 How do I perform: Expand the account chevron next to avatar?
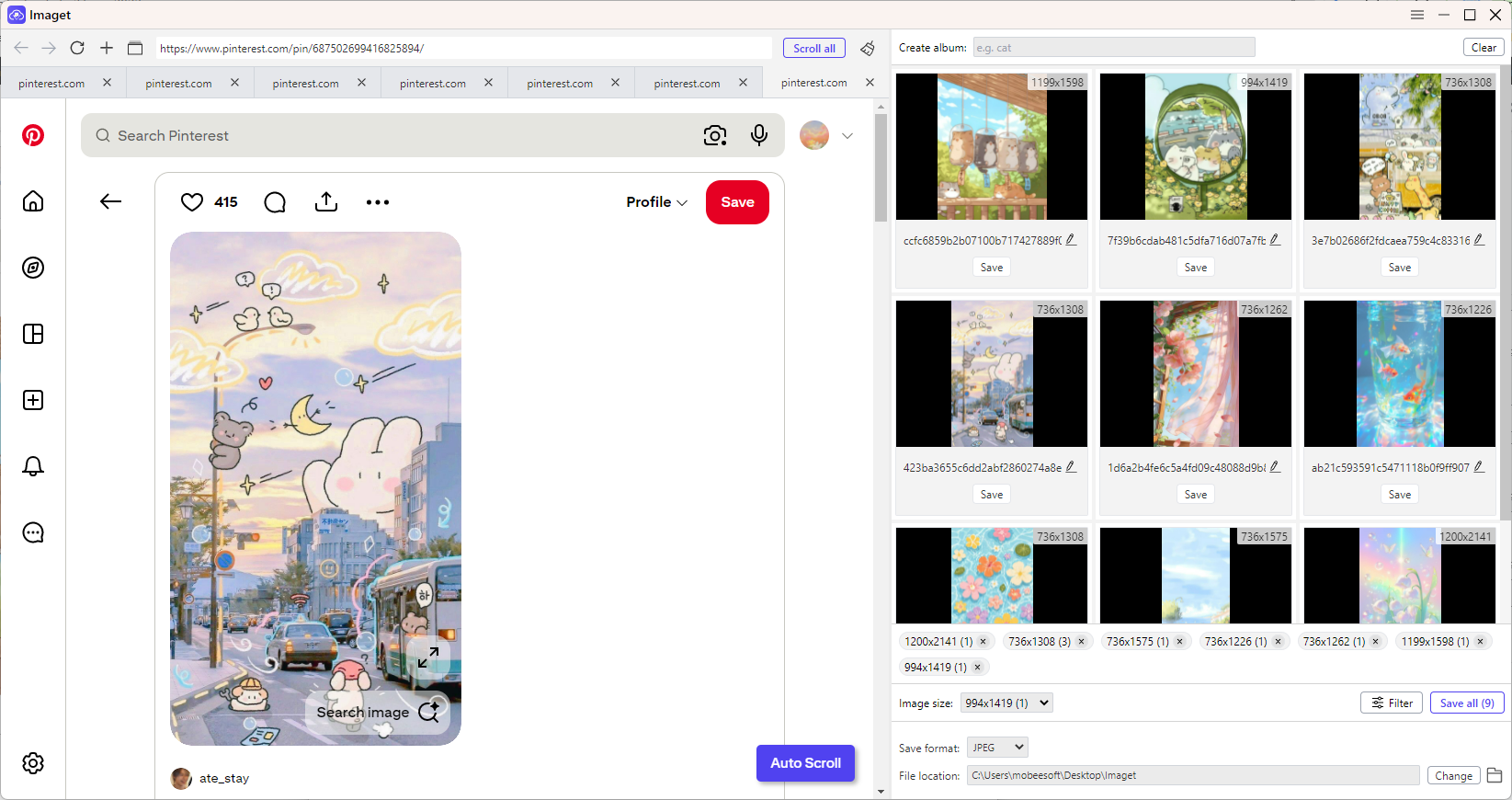[847, 135]
